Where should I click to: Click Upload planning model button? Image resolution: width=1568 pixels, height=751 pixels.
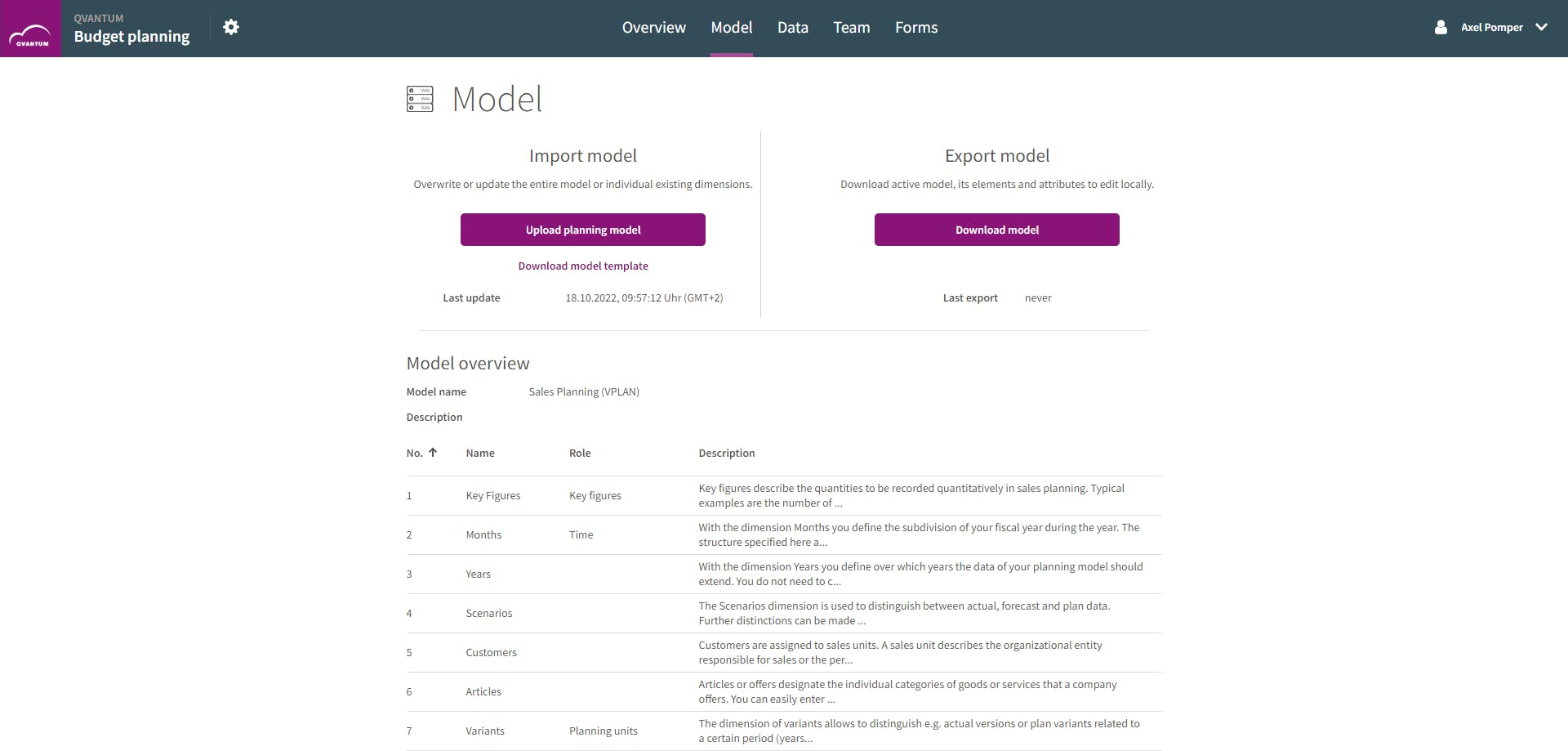pos(582,230)
